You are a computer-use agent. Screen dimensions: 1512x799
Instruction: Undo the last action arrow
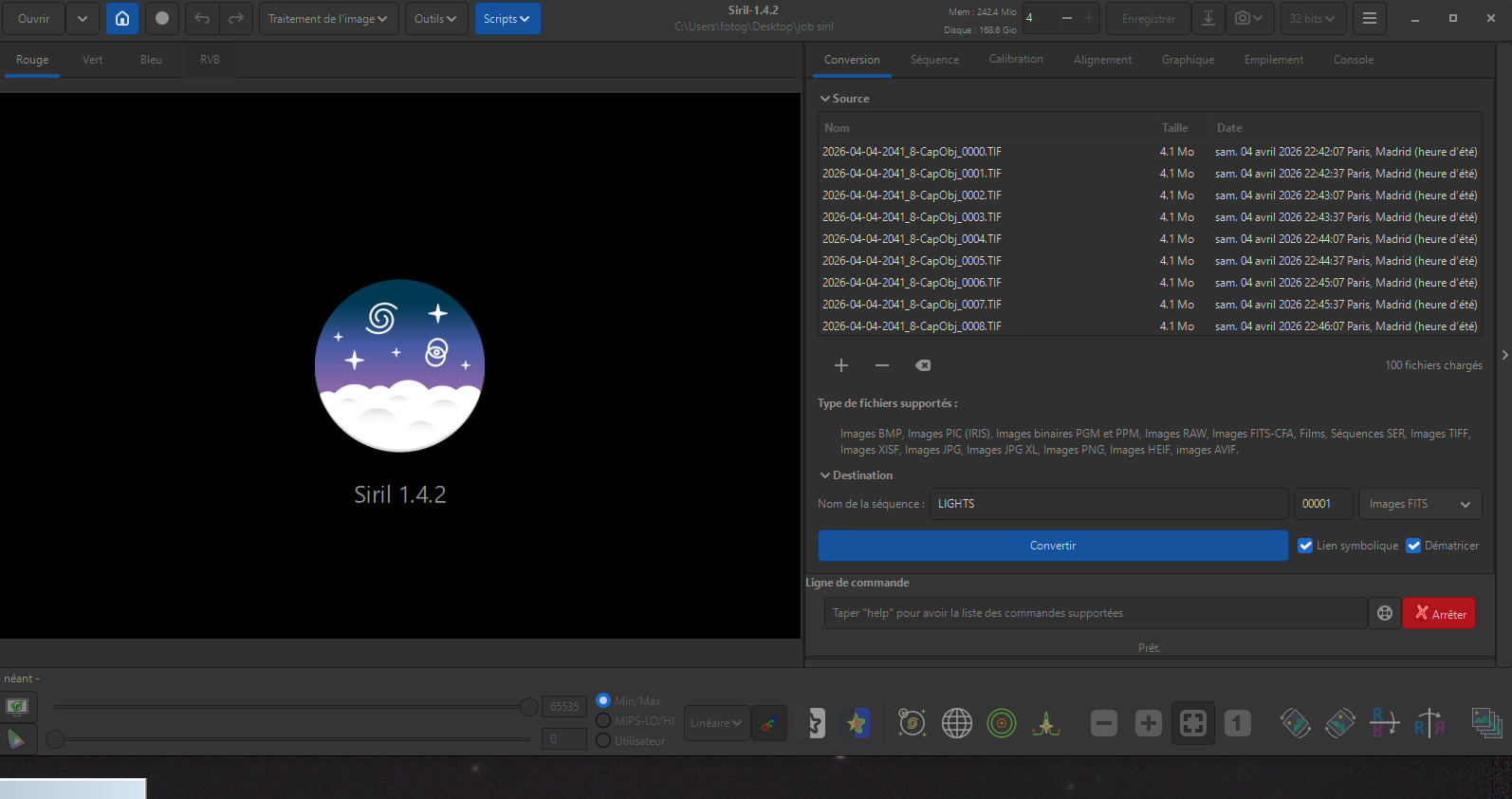[202, 18]
